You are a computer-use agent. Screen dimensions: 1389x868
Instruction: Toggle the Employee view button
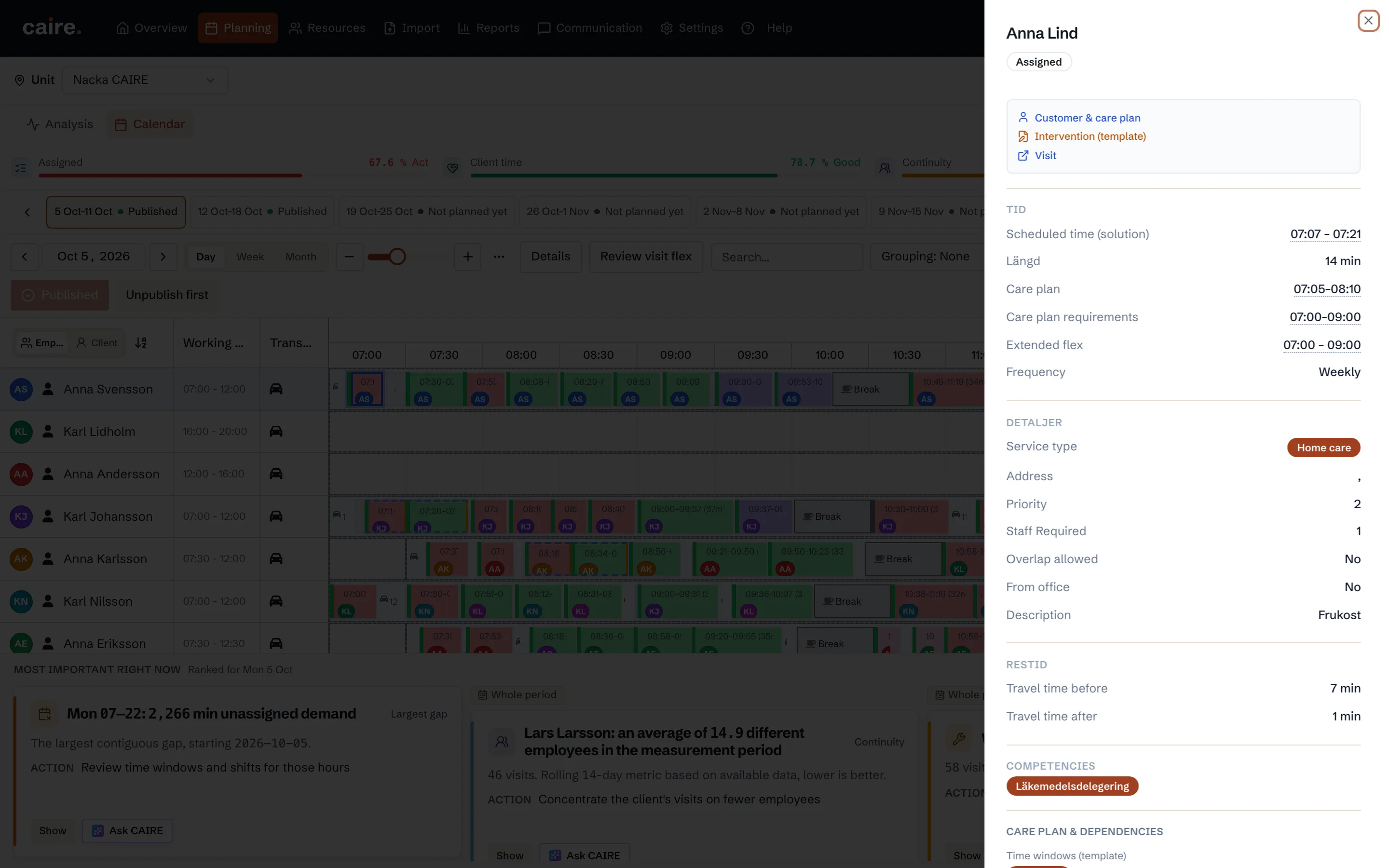click(x=41, y=343)
